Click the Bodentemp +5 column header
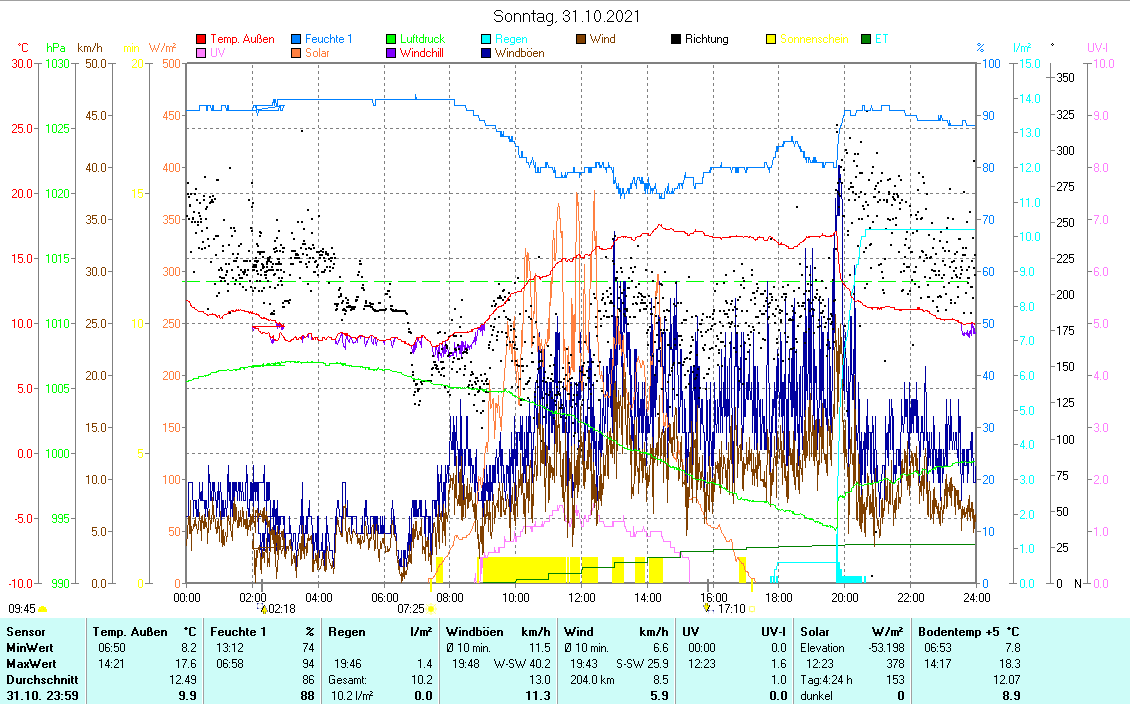This screenshot has height=704, width=1130. (x=970, y=632)
